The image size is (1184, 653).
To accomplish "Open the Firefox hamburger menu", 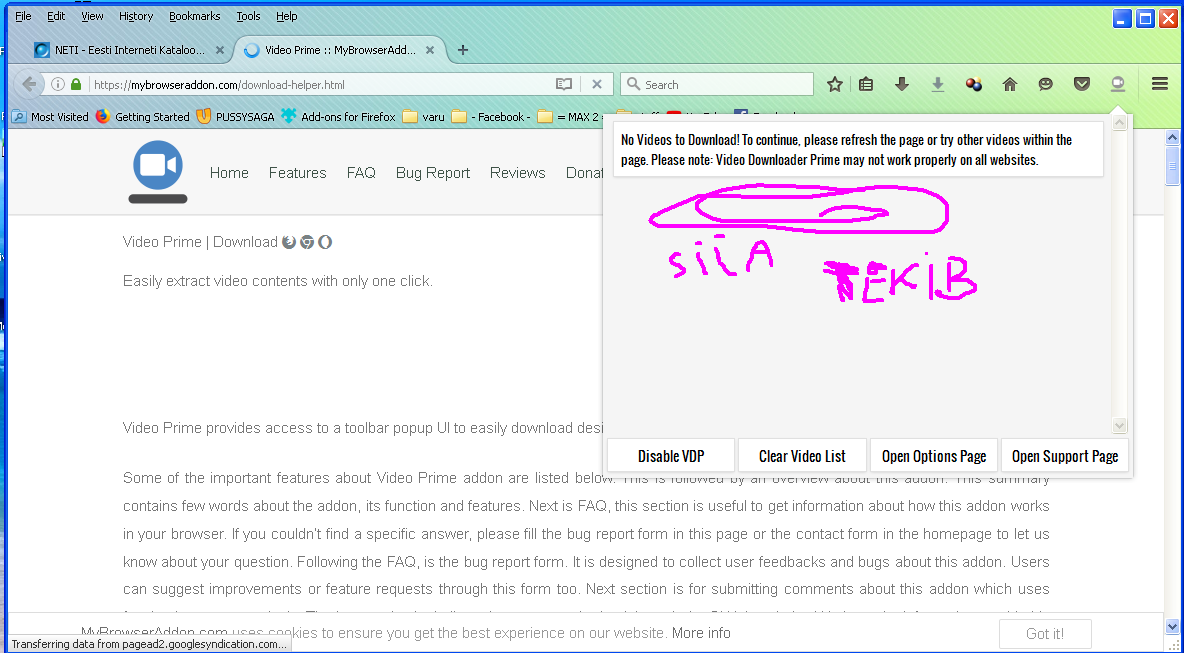I will tap(1160, 85).
